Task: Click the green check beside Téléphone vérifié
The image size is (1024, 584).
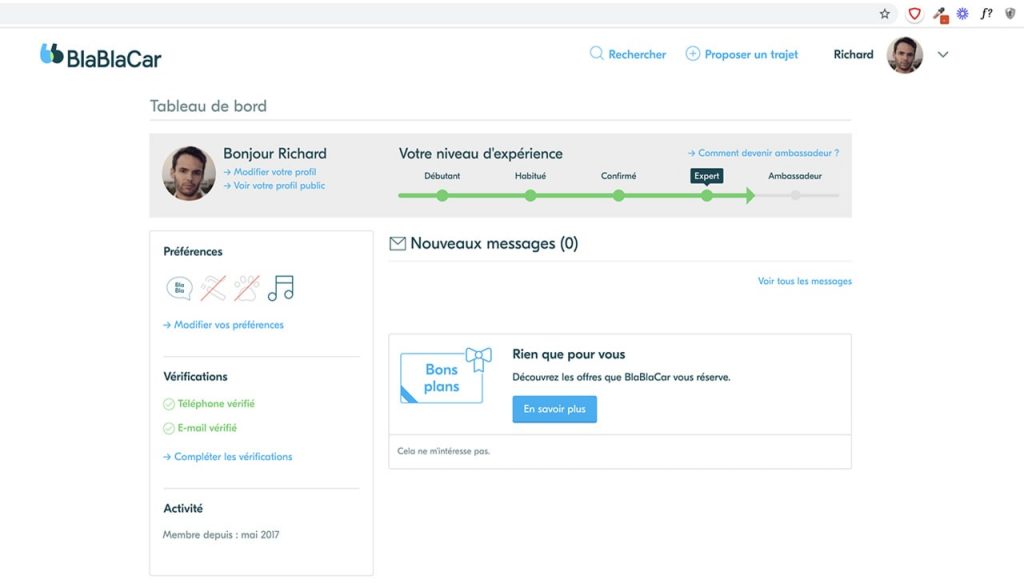Action: pyautogui.click(x=168, y=404)
